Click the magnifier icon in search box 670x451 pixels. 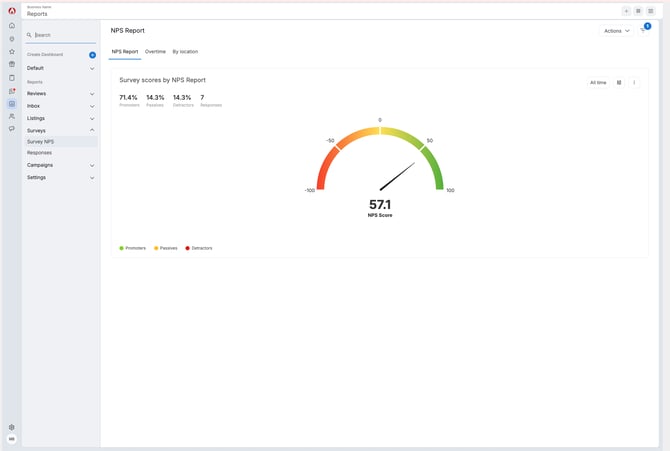[x=29, y=35]
